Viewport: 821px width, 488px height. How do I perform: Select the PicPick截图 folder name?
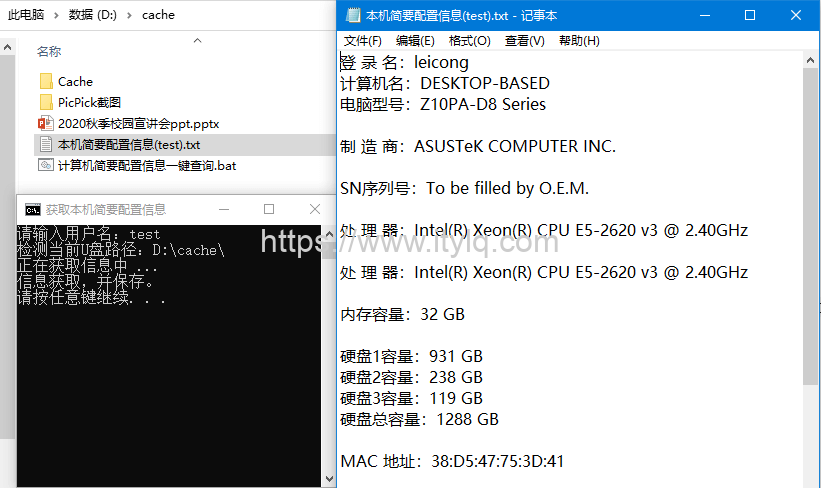pos(90,102)
